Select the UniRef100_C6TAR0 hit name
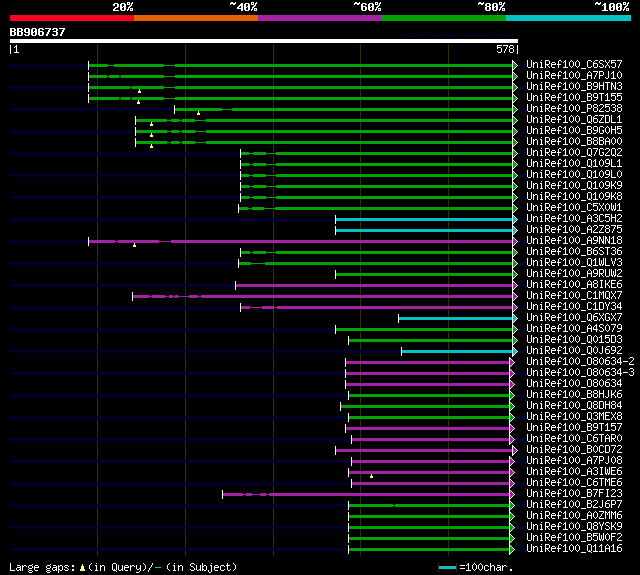Screen dimensions: 640x575 [574, 439]
